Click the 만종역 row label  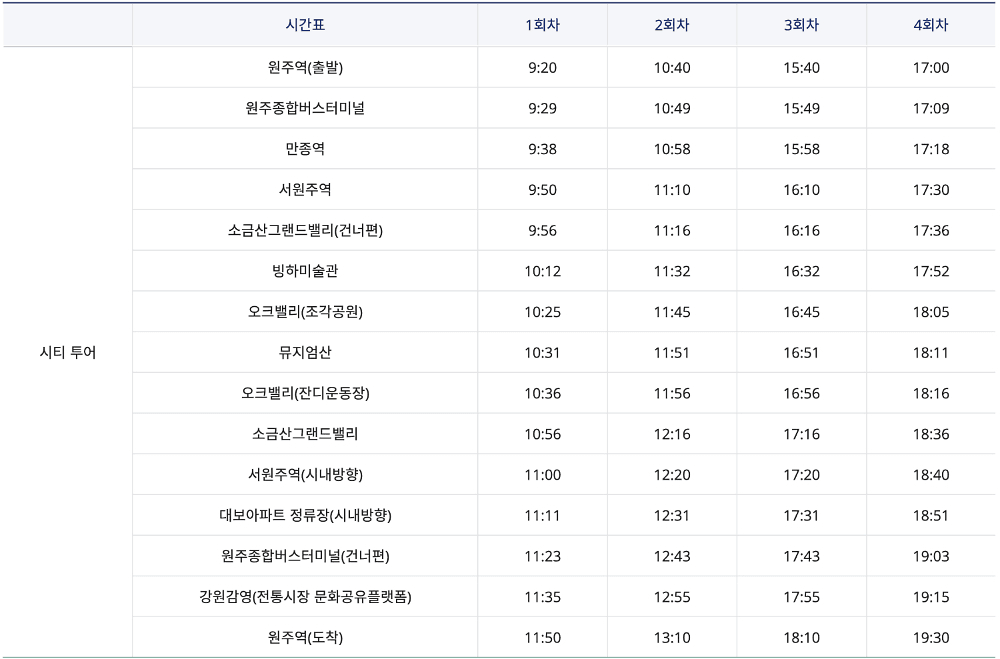coord(306,148)
